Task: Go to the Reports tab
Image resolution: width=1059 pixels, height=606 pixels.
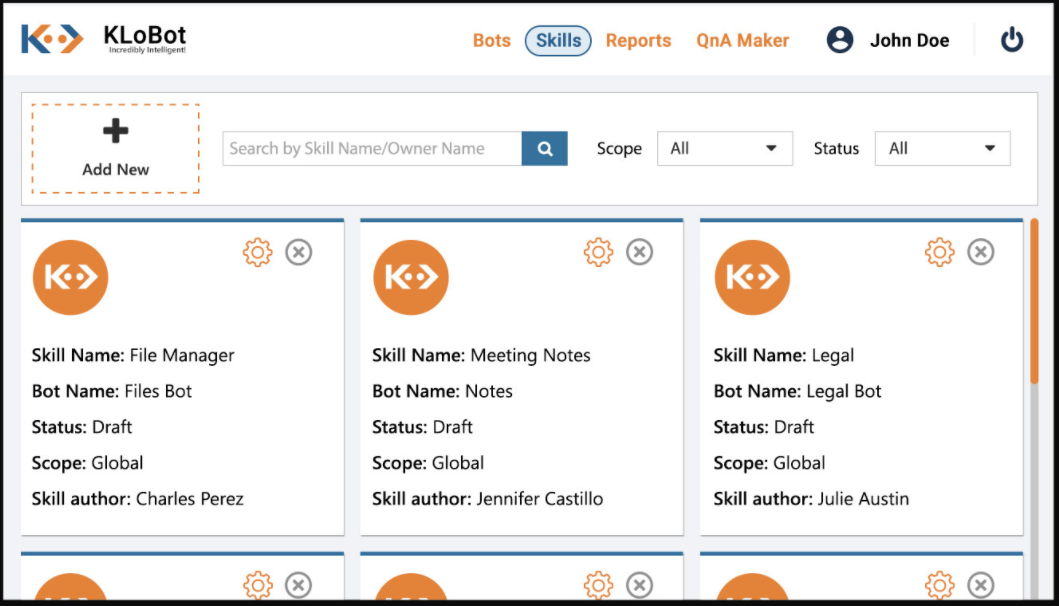Action: click(x=638, y=41)
